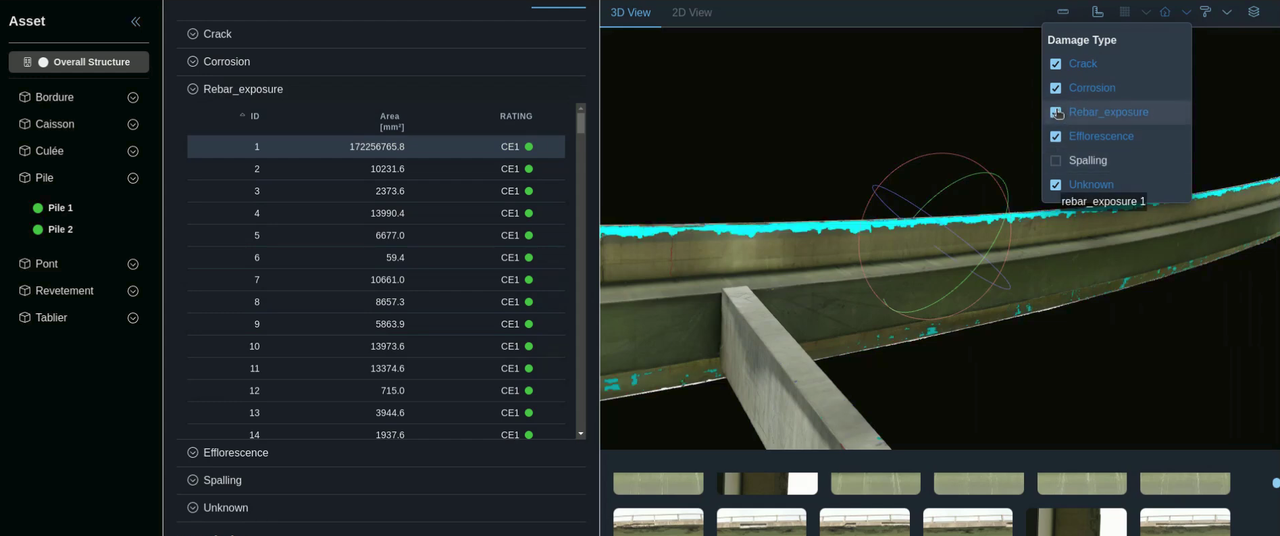This screenshot has height=536, width=1280.
Task: Click green status dot beside Pile 1
Action: pos(38,208)
